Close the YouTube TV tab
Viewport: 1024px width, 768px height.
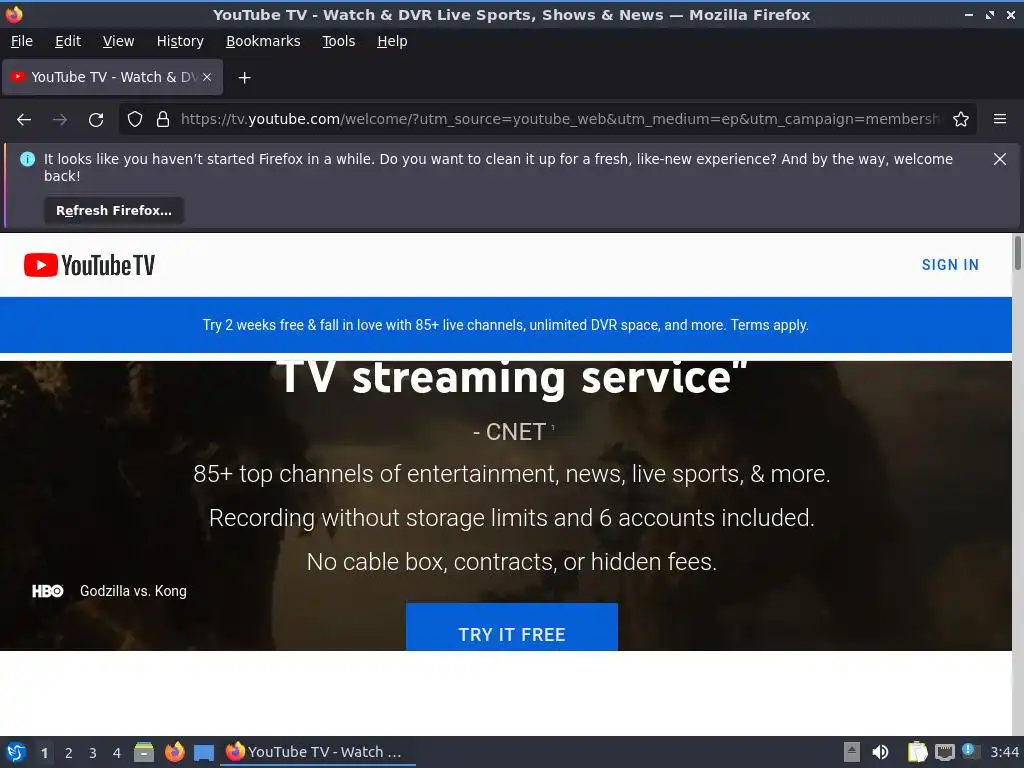(207, 77)
